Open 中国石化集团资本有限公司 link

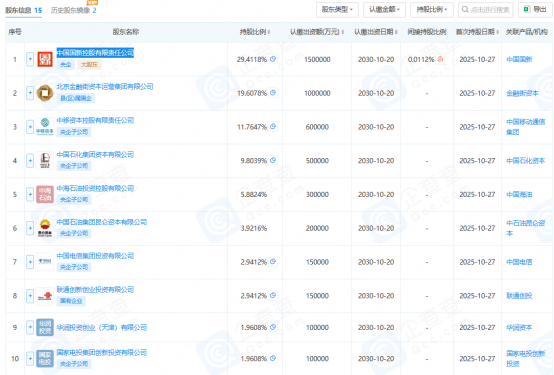[95, 154]
